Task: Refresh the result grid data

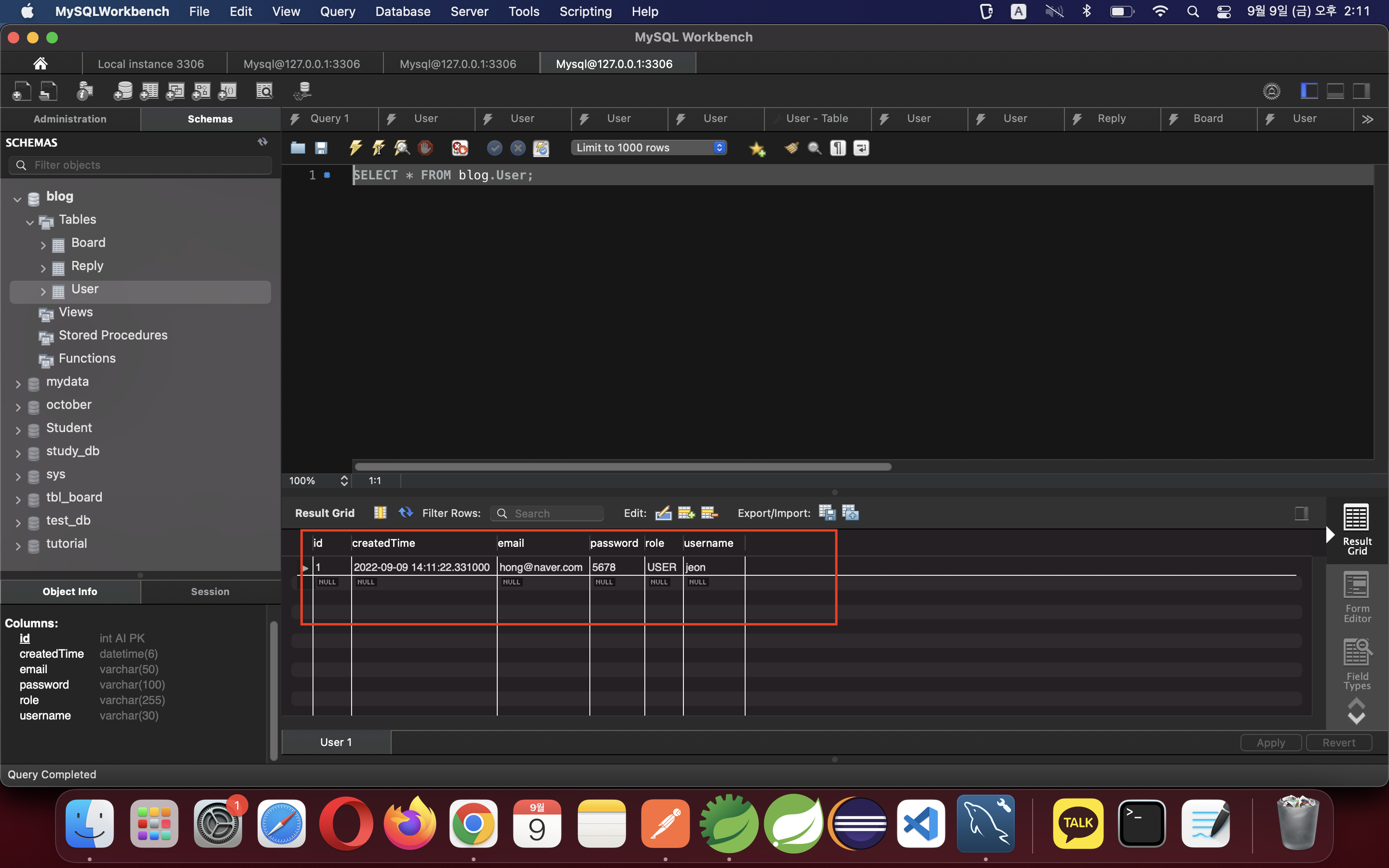Action: coord(406,513)
